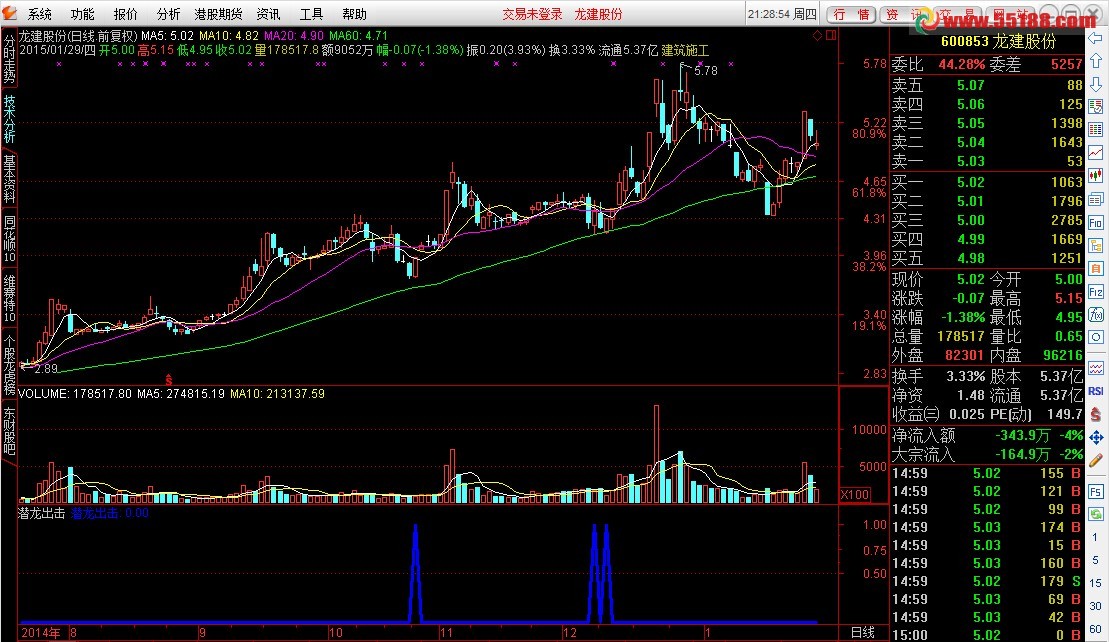This screenshot has width=1109, height=642.
Task: Select the 分时走势 side tab
Action: point(9,57)
